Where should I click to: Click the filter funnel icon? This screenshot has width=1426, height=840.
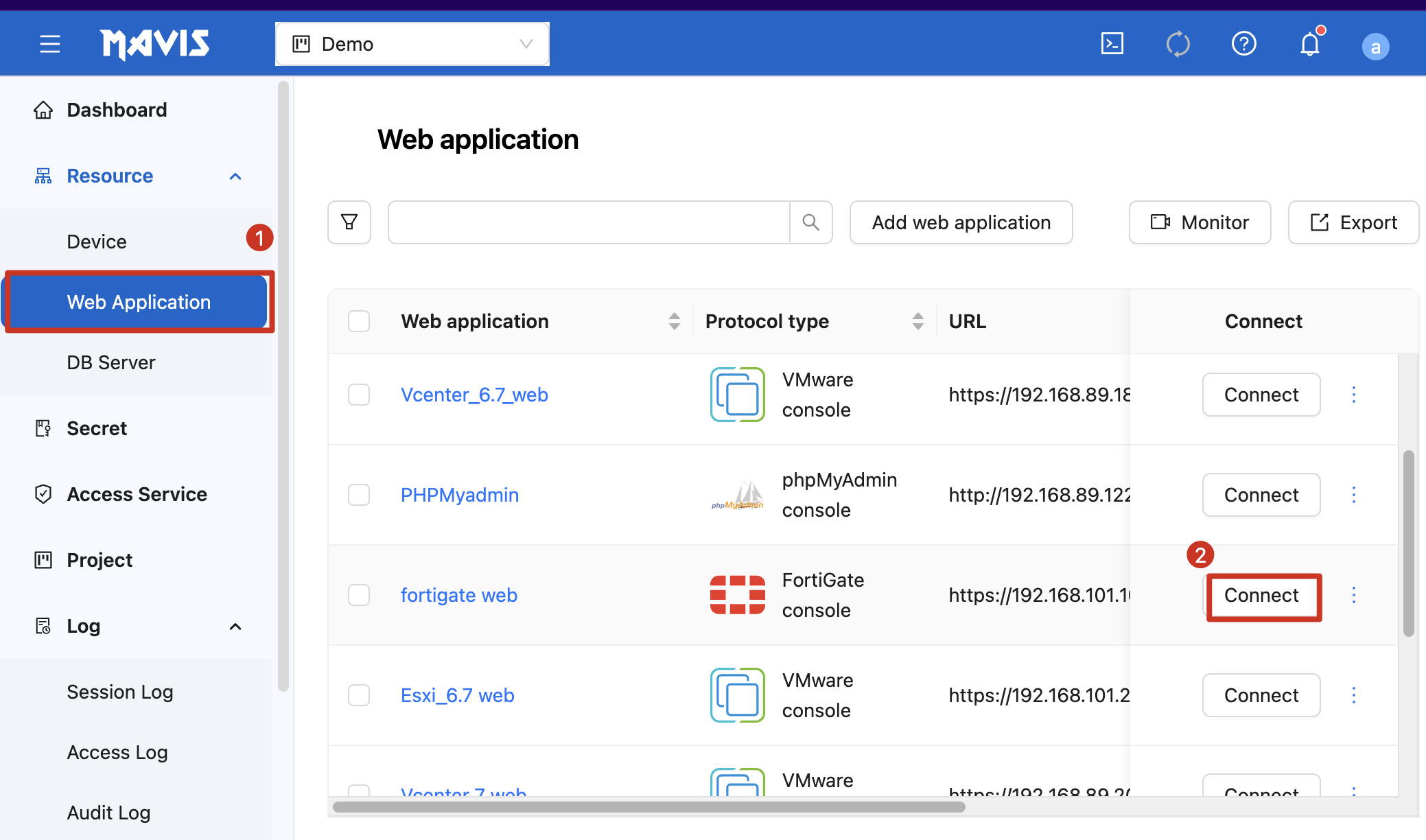[x=349, y=222]
